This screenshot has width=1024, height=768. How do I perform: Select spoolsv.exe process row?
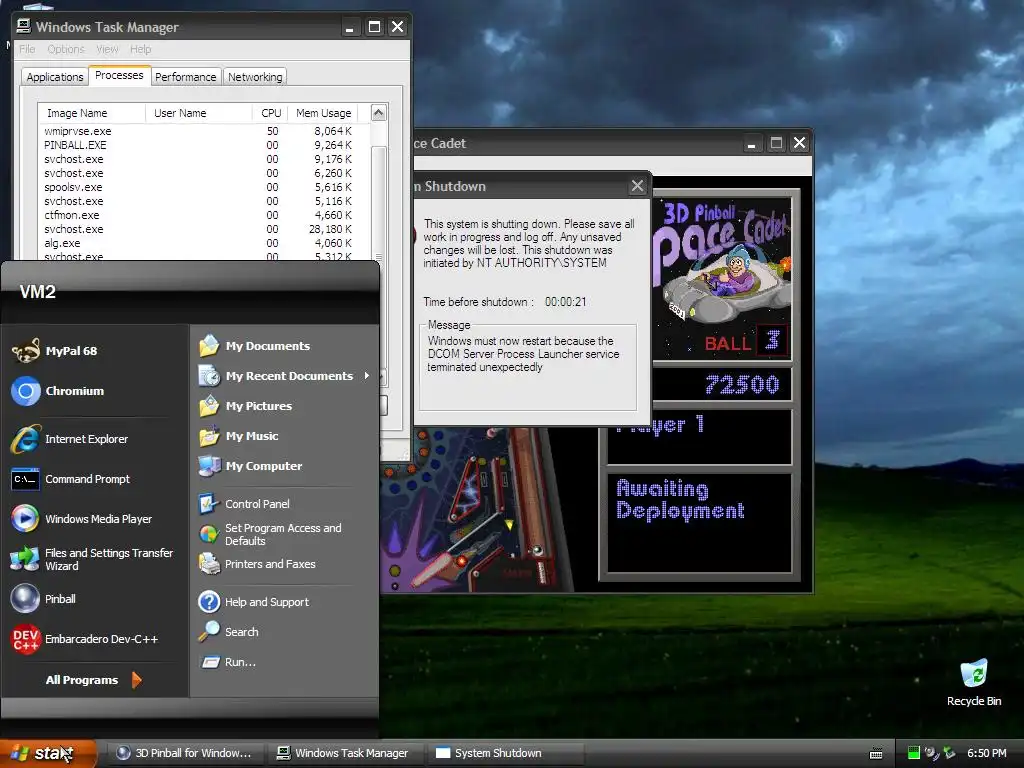coord(204,187)
